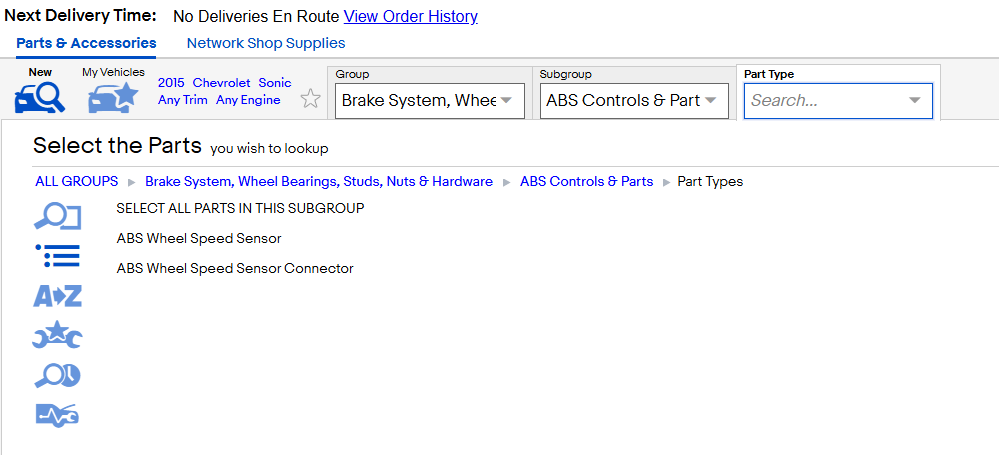Screen dimensions: 999x455
Task: Click the New vehicle search icon
Action: pos(40,98)
